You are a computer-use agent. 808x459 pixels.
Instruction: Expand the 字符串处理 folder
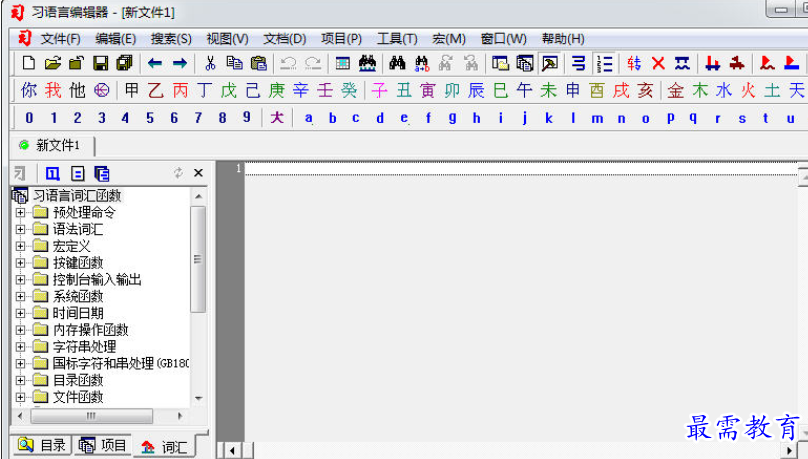pyautogui.click(x=20, y=347)
